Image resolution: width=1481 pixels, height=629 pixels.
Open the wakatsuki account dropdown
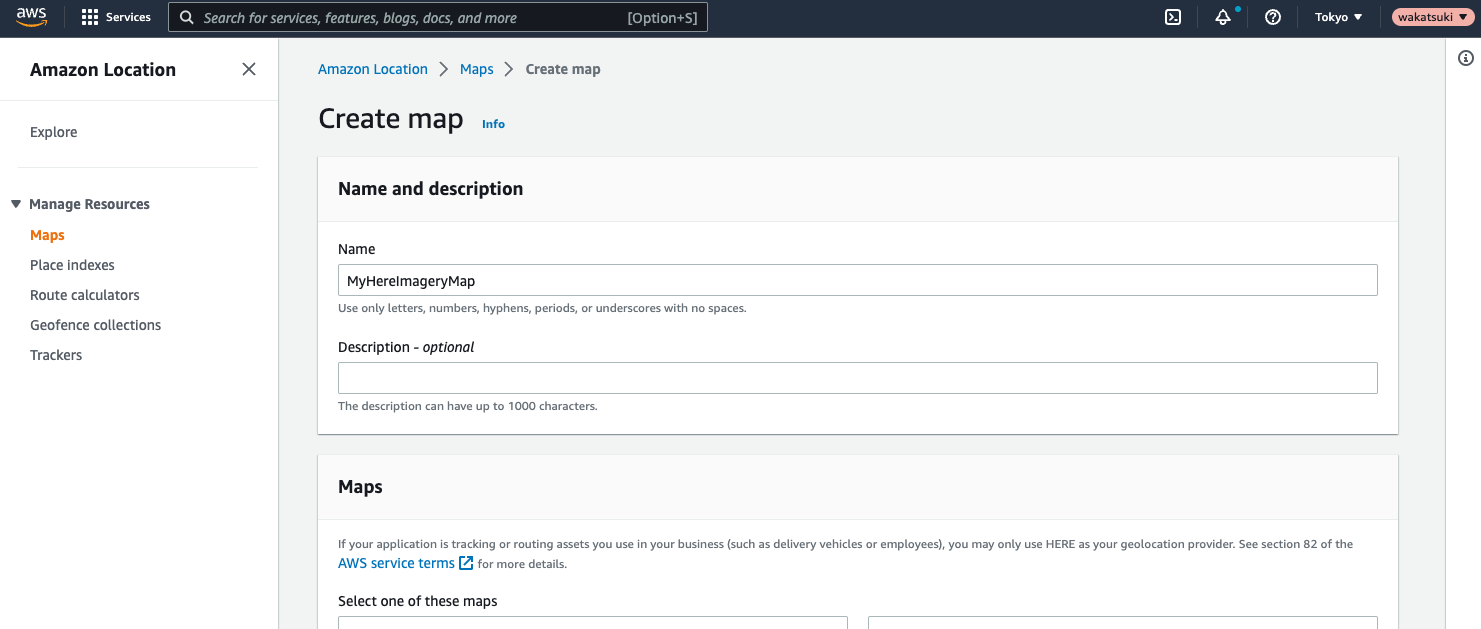(x=1432, y=17)
